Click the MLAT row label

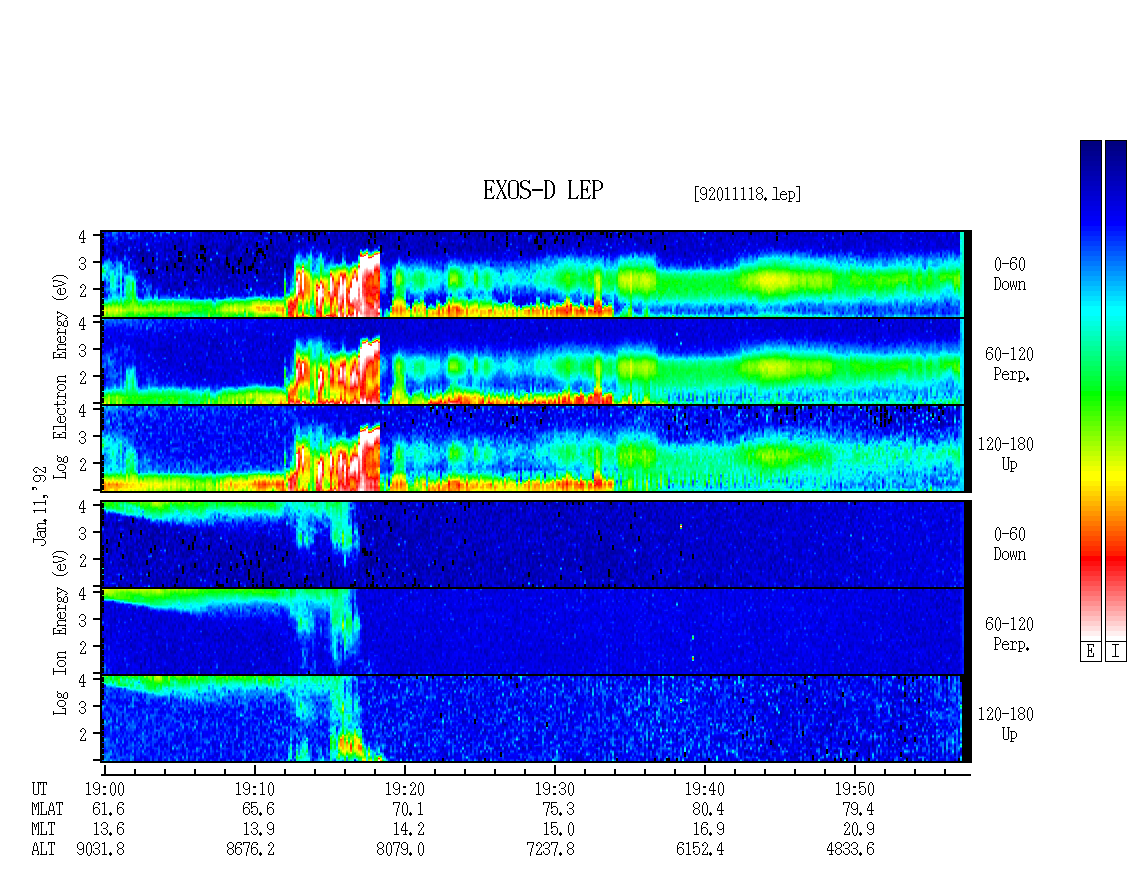[x=47, y=809]
